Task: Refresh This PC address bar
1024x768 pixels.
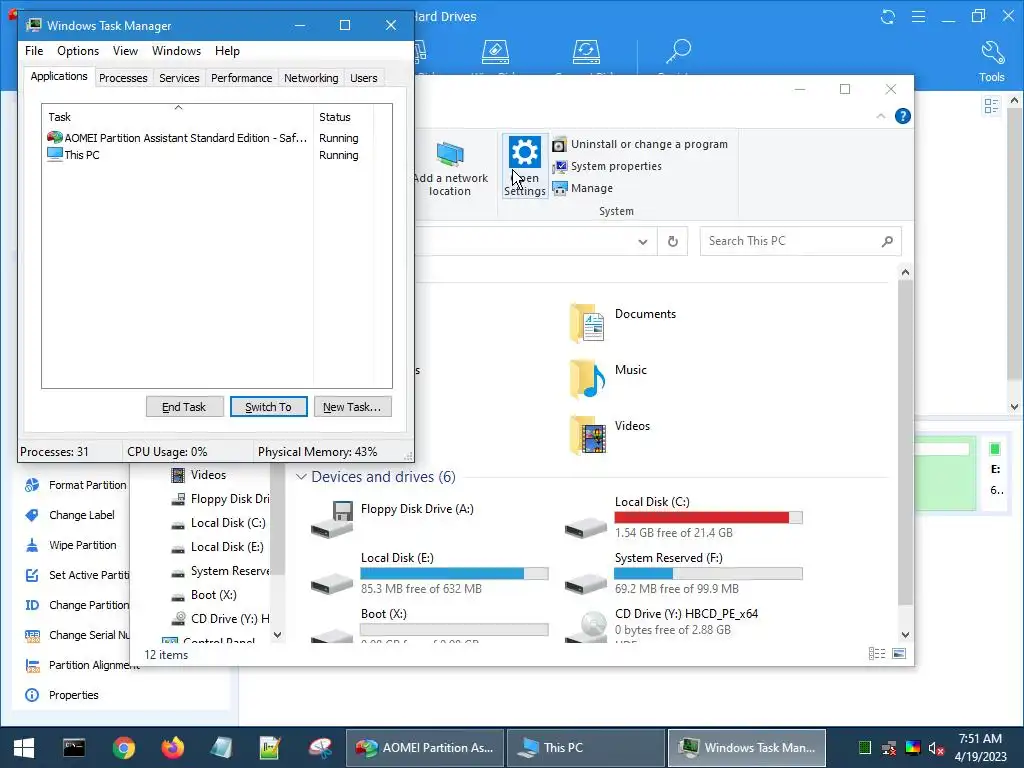Action: tap(673, 242)
